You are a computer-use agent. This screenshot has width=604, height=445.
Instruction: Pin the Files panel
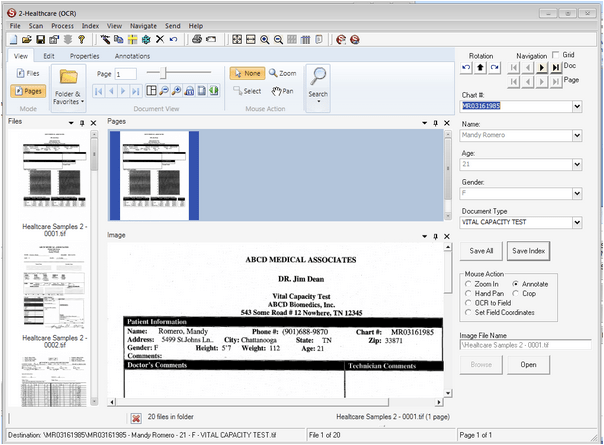click(x=82, y=123)
